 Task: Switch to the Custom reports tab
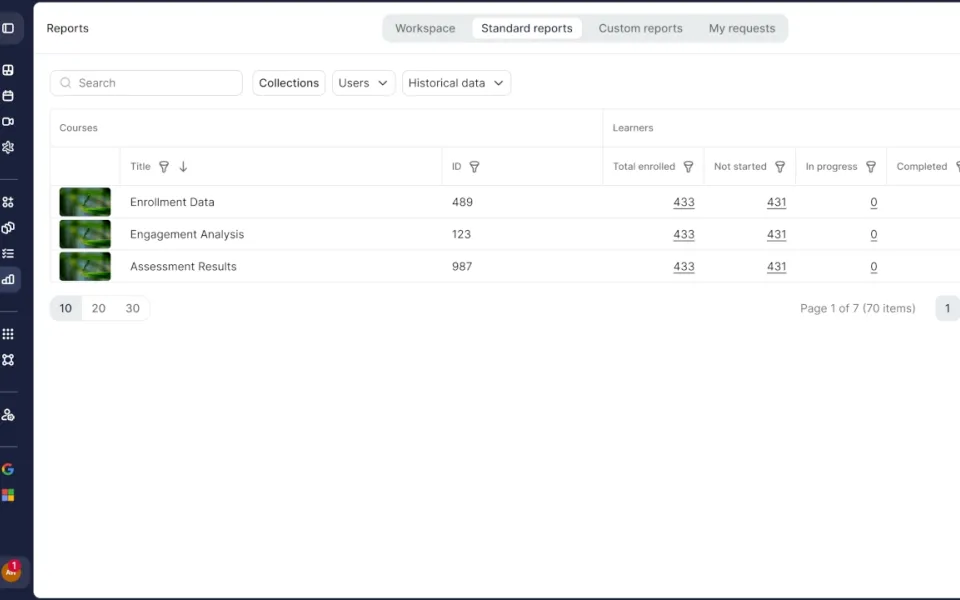(640, 28)
